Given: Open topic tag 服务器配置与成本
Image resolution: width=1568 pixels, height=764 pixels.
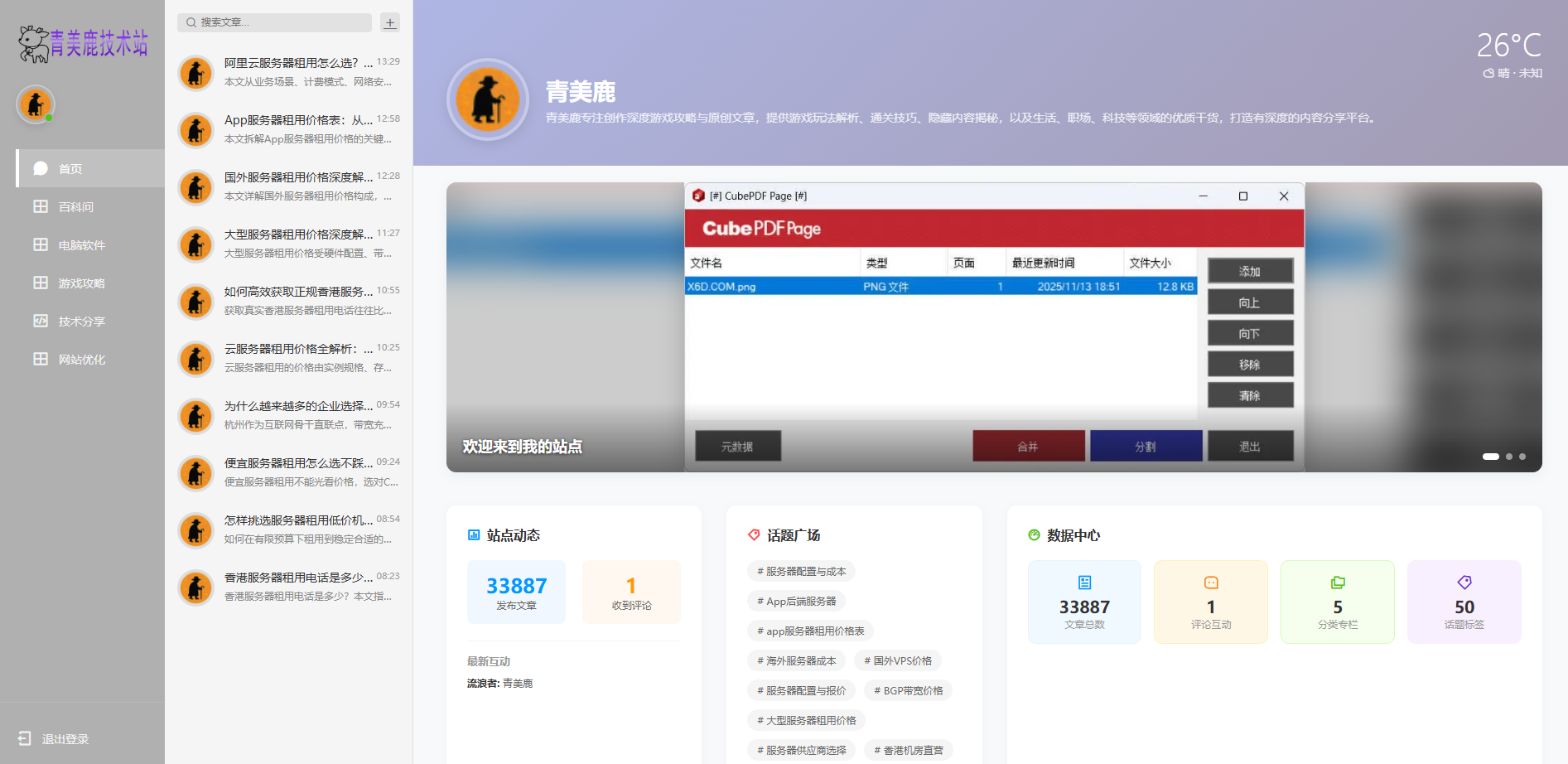Looking at the screenshot, I should pyautogui.click(x=801, y=571).
